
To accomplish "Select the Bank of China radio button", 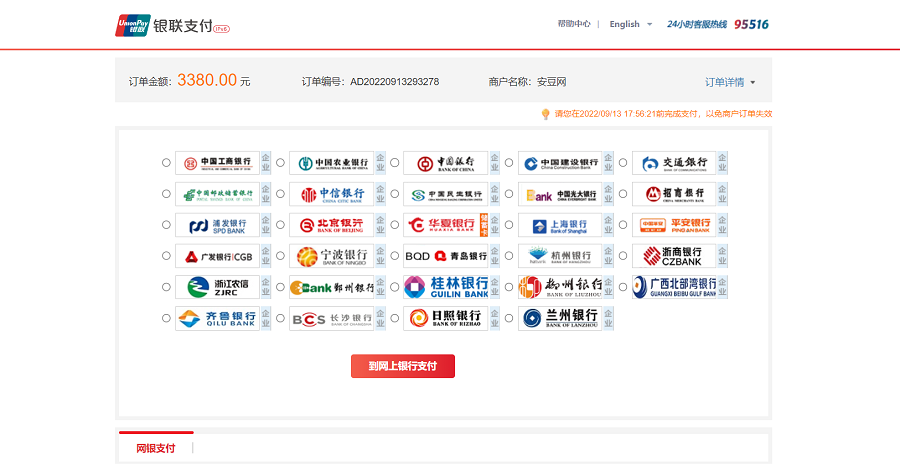I will 395,163.
